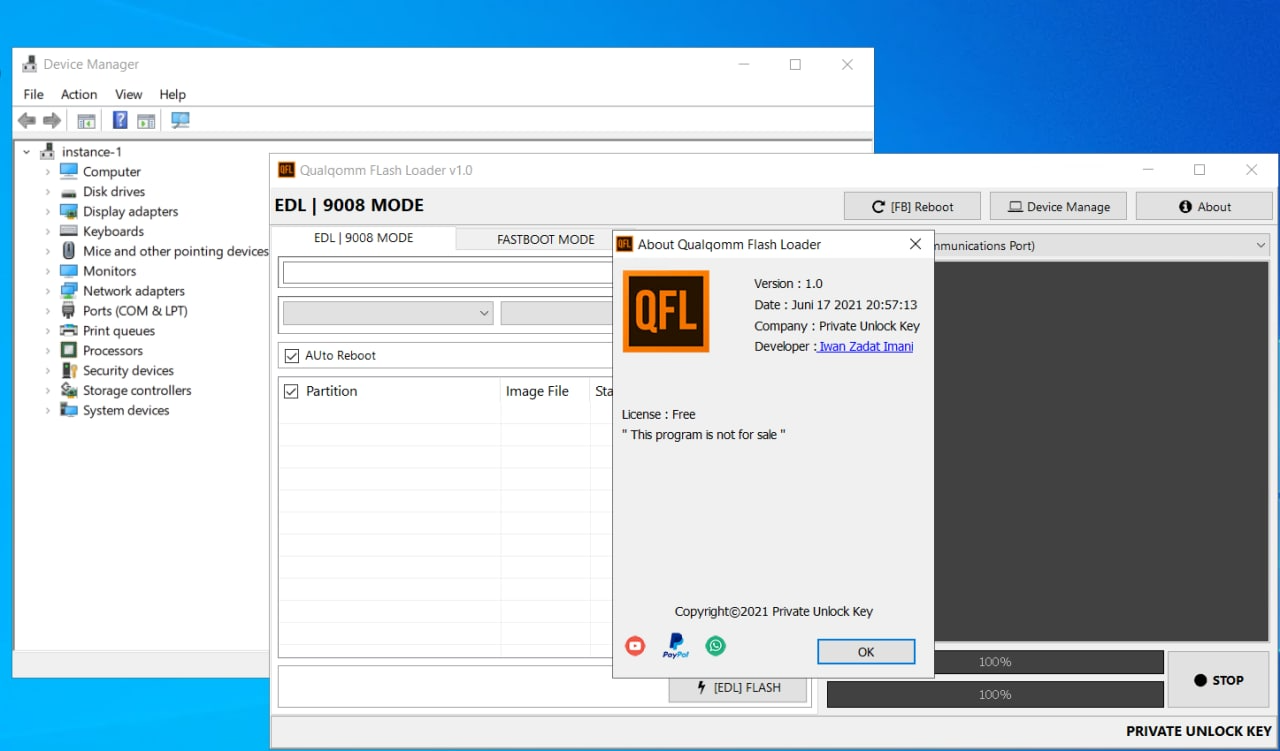
Task: Expand the Display adapters tree node
Action: (47, 212)
